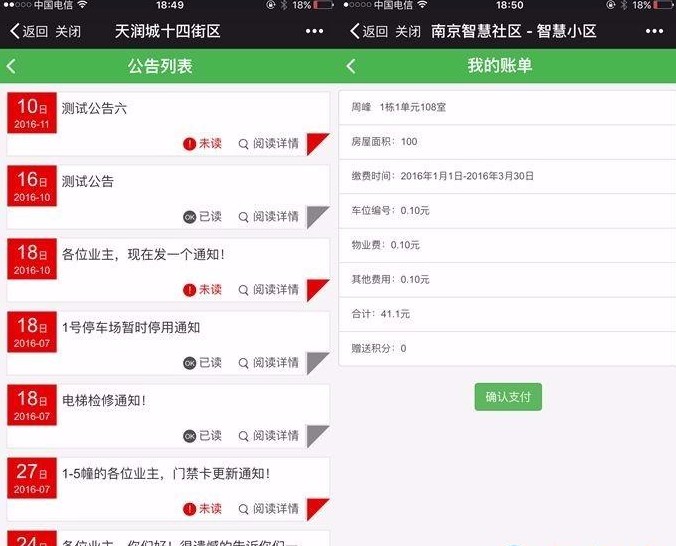Tap OK read icon on 测试公告

point(190,217)
